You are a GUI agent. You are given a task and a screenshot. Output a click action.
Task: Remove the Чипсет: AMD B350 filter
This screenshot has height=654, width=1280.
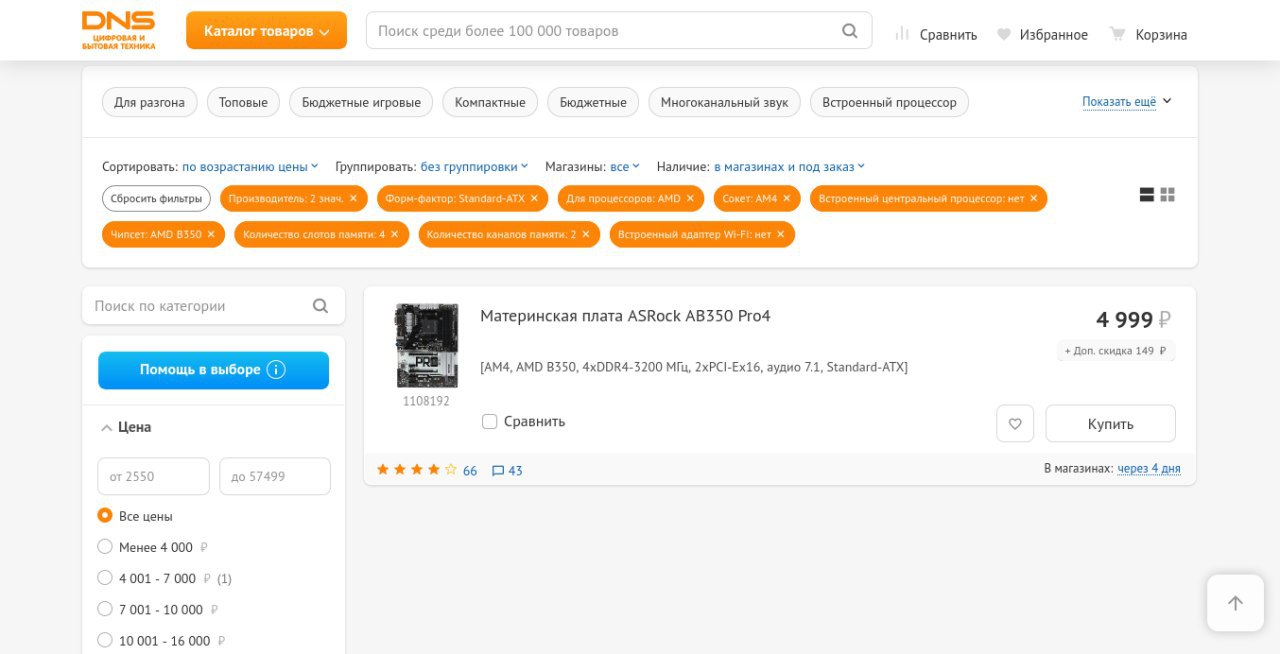211,234
